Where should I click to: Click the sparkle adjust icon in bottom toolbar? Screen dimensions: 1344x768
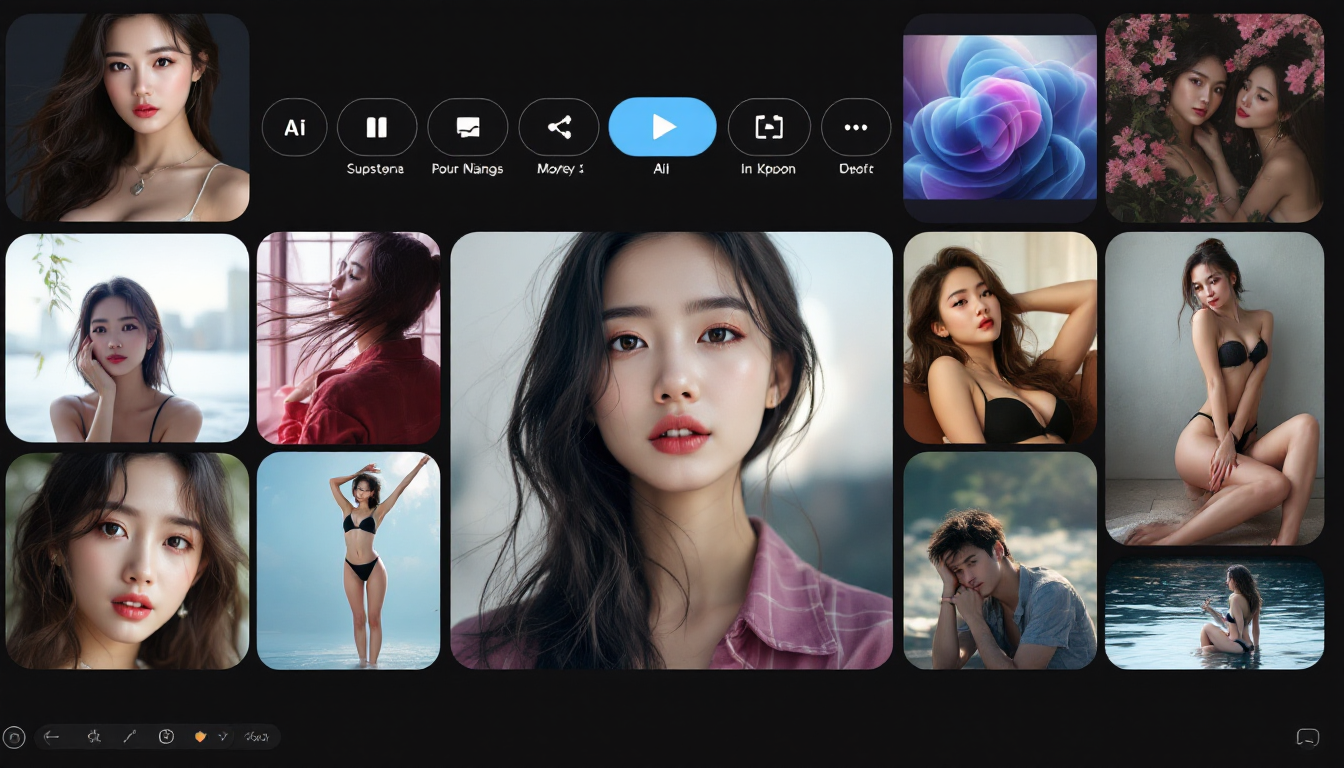tap(94, 737)
